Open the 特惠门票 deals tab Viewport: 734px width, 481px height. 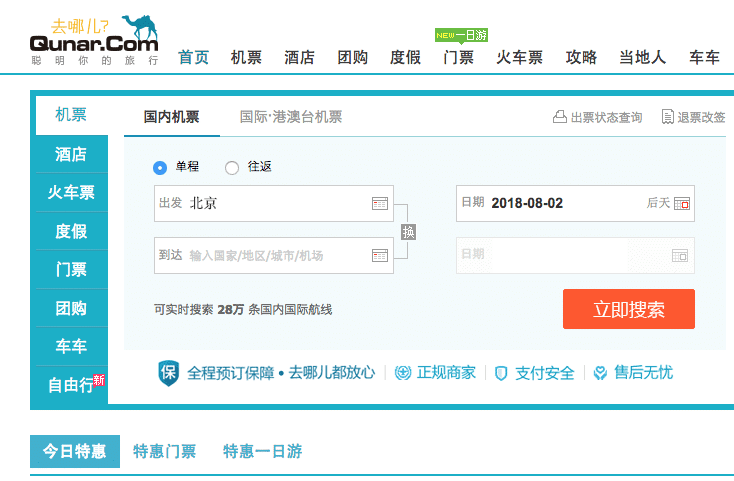(165, 451)
